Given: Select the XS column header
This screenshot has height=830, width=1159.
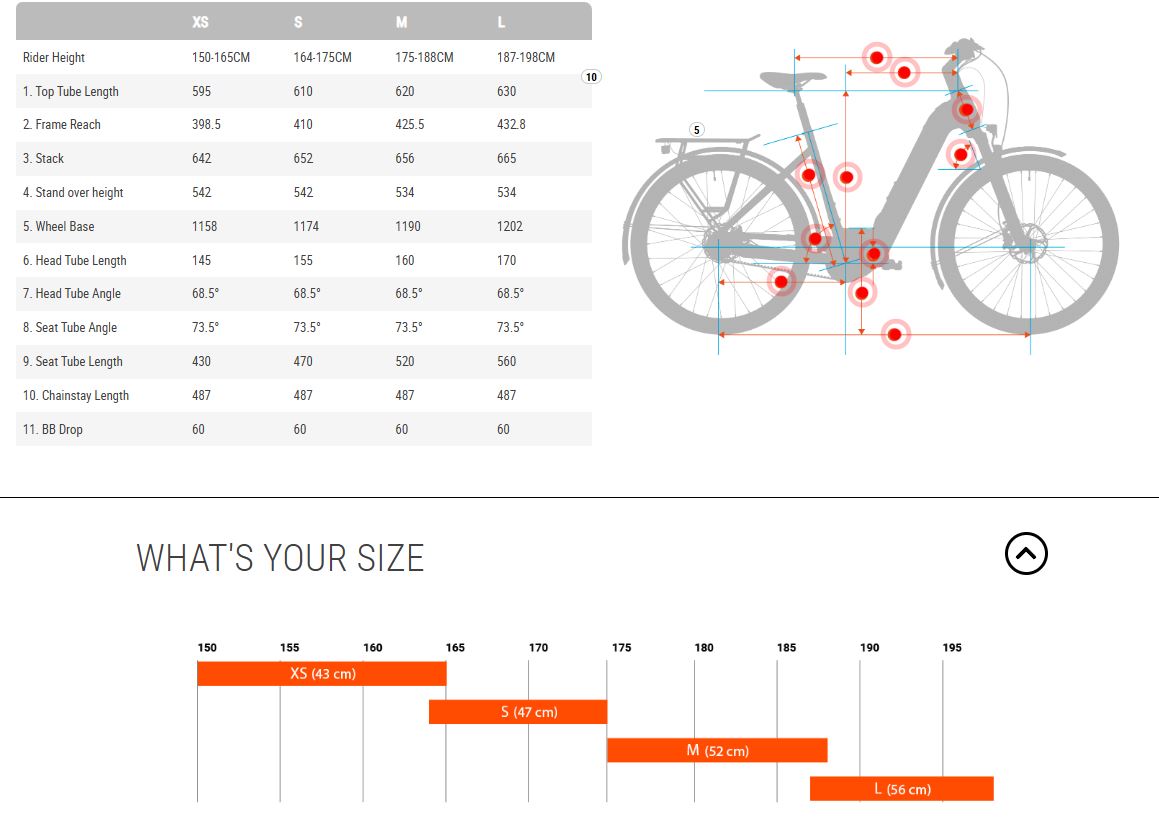Looking at the screenshot, I should [200, 22].
